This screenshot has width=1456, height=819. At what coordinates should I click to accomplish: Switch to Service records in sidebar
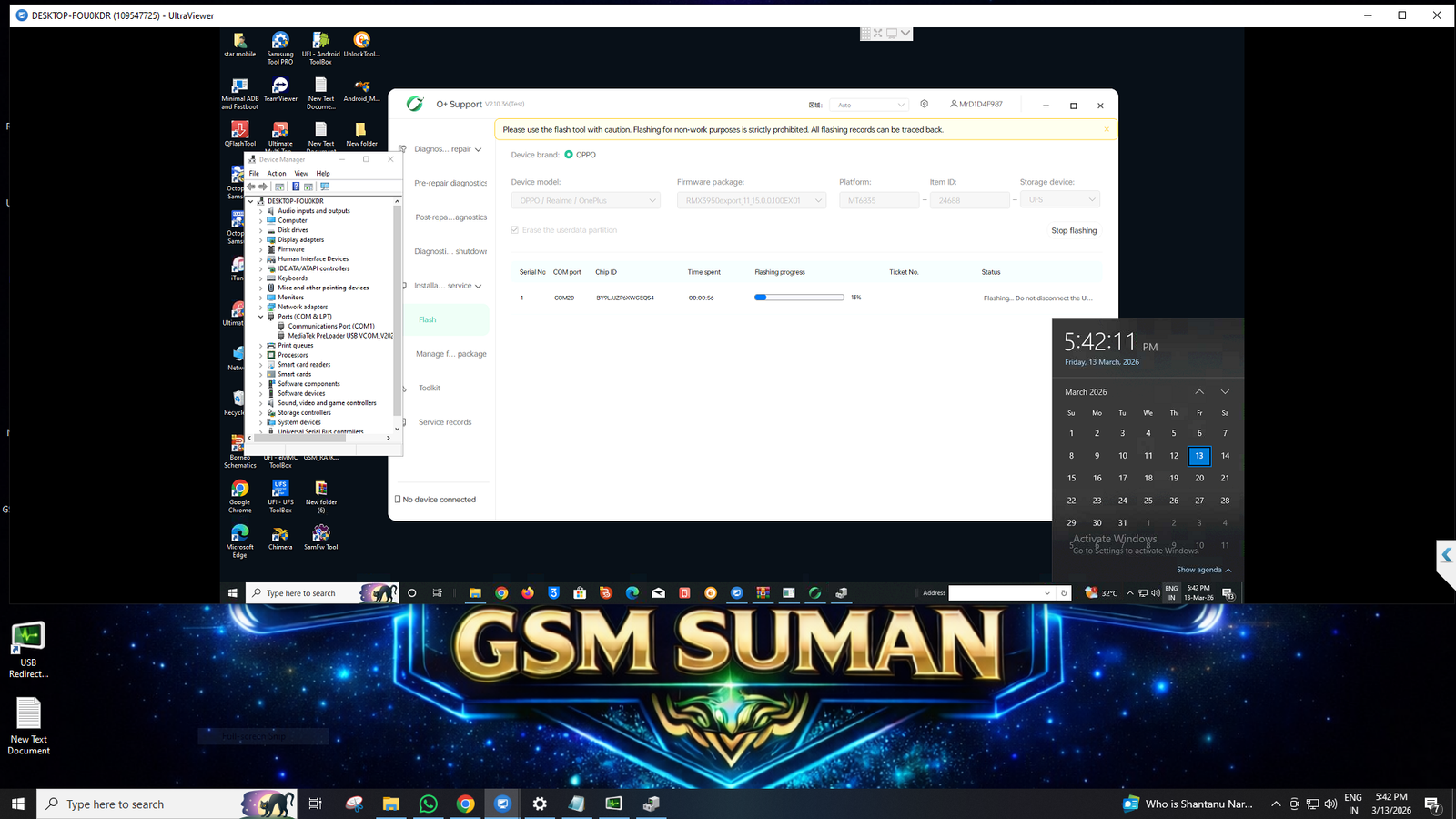(445, 422)
